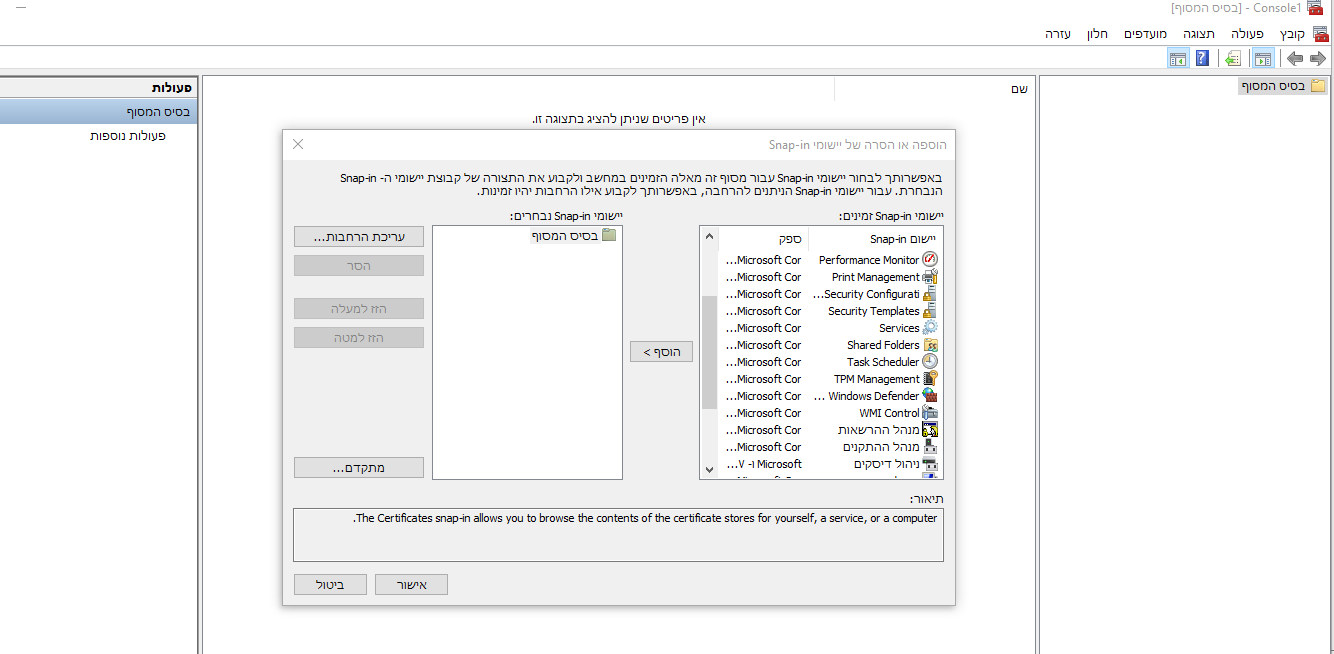Select the TPM Management row text
Viewport: 1334px width, 654px height.
877,379
